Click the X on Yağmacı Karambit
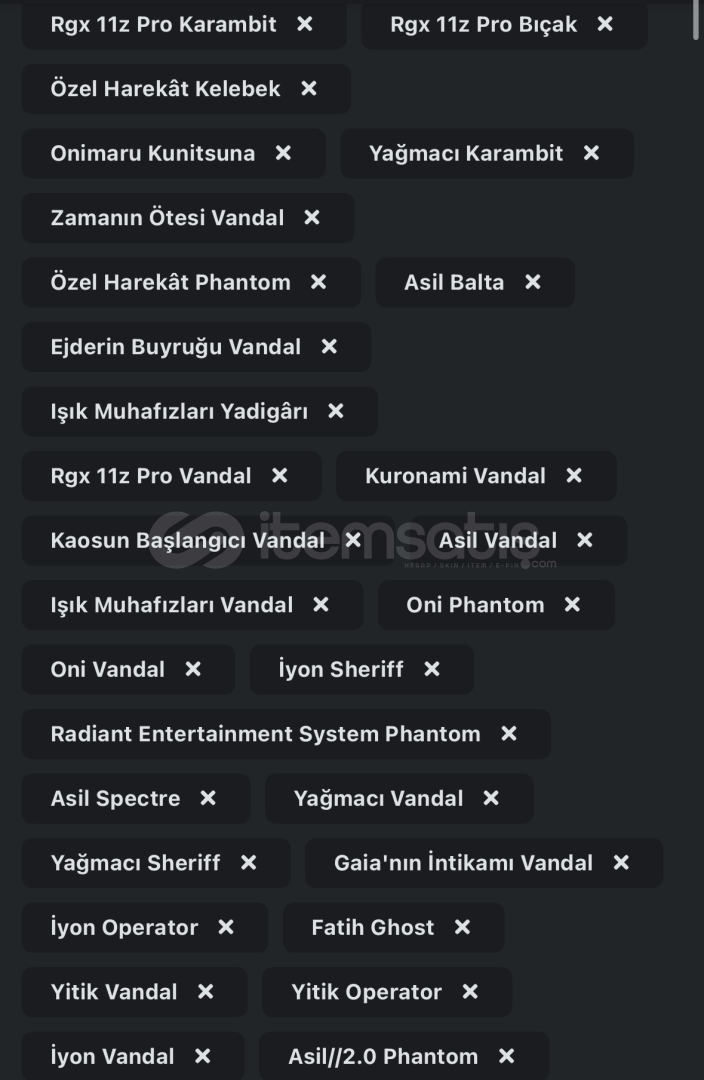Viewport: 704px width, 1080px height. point(591,153)
